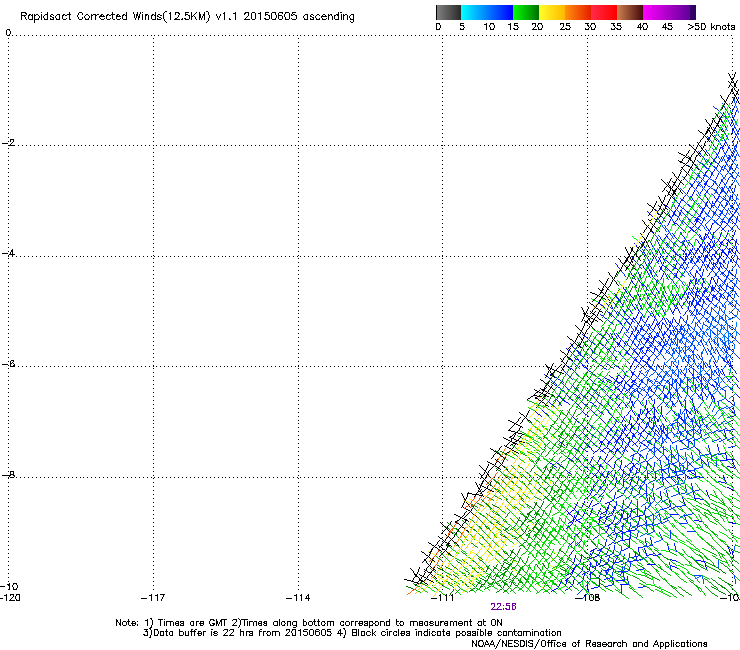Click the 10 label on the speed legend
The width and height of the screenshot is (740, 650).
(489, 27)
